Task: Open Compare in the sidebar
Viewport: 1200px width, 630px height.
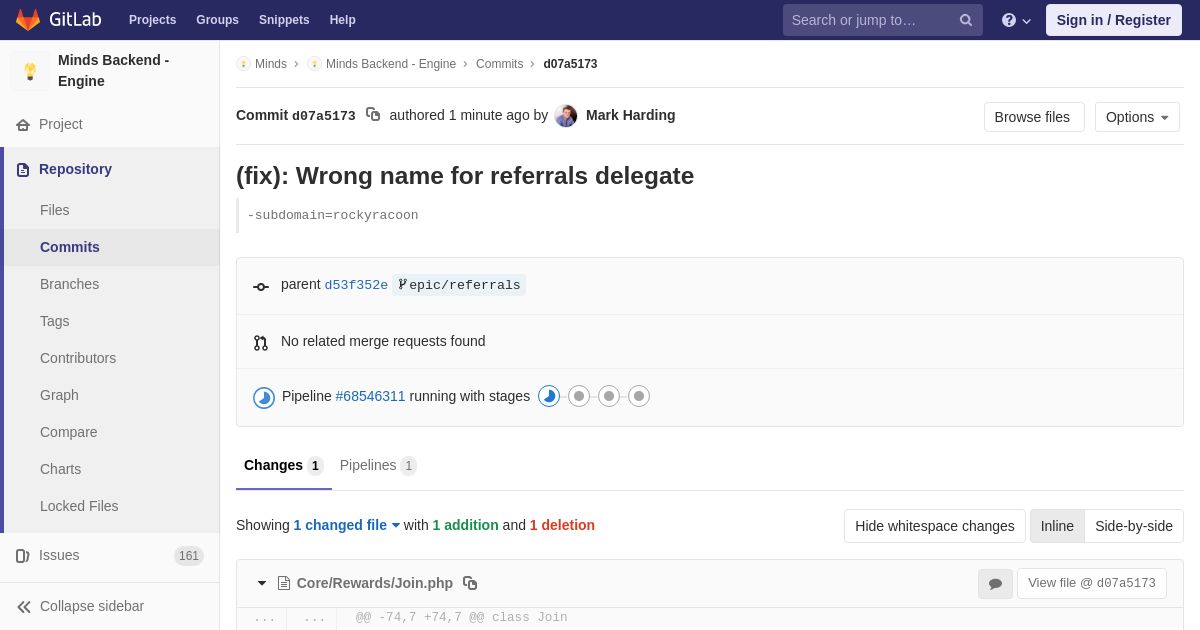Action: [x=110, y=432]
